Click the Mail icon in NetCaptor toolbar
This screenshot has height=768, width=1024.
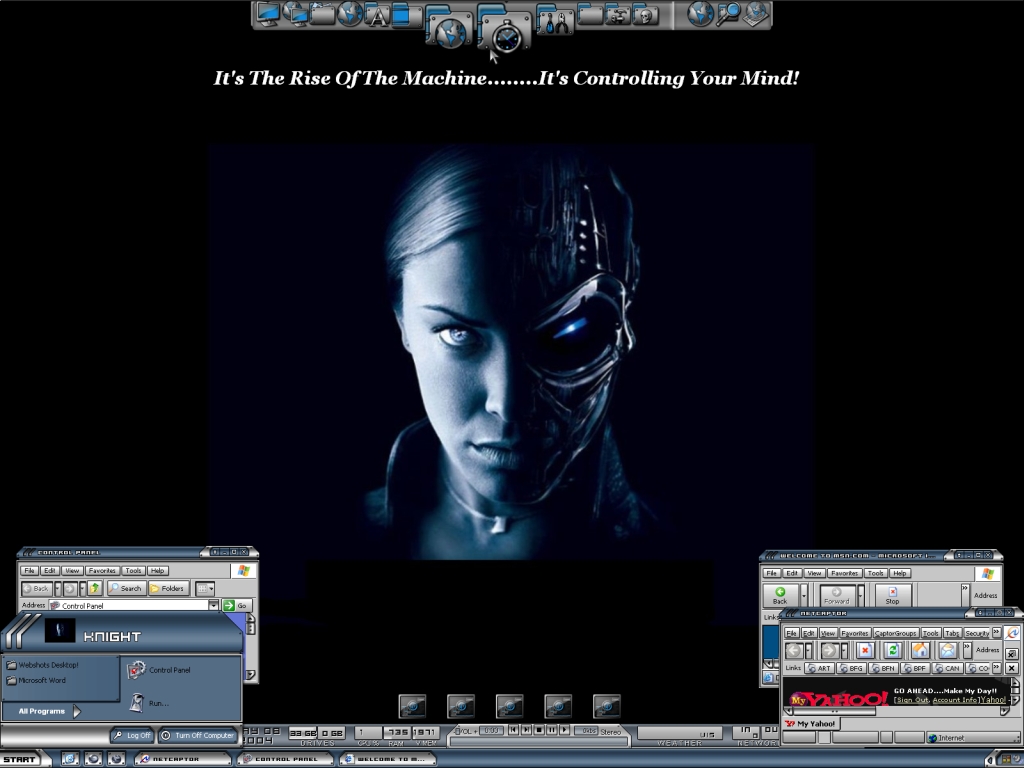tap(947, 650)
